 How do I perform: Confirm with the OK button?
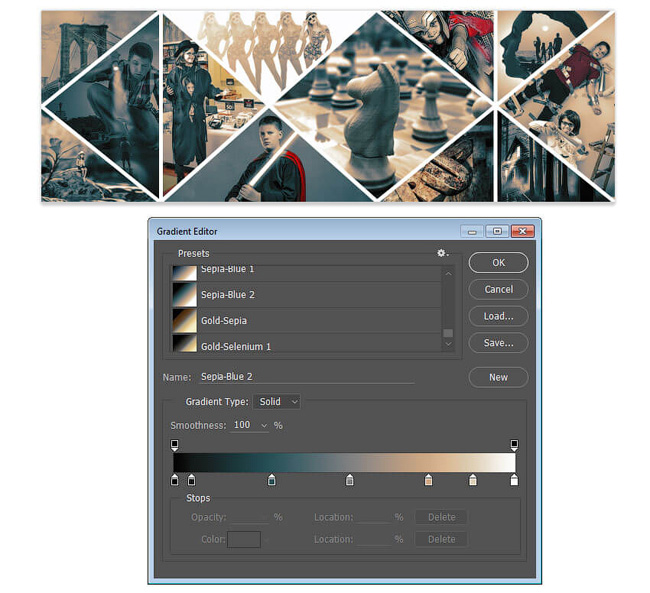(x=498, y=262)
